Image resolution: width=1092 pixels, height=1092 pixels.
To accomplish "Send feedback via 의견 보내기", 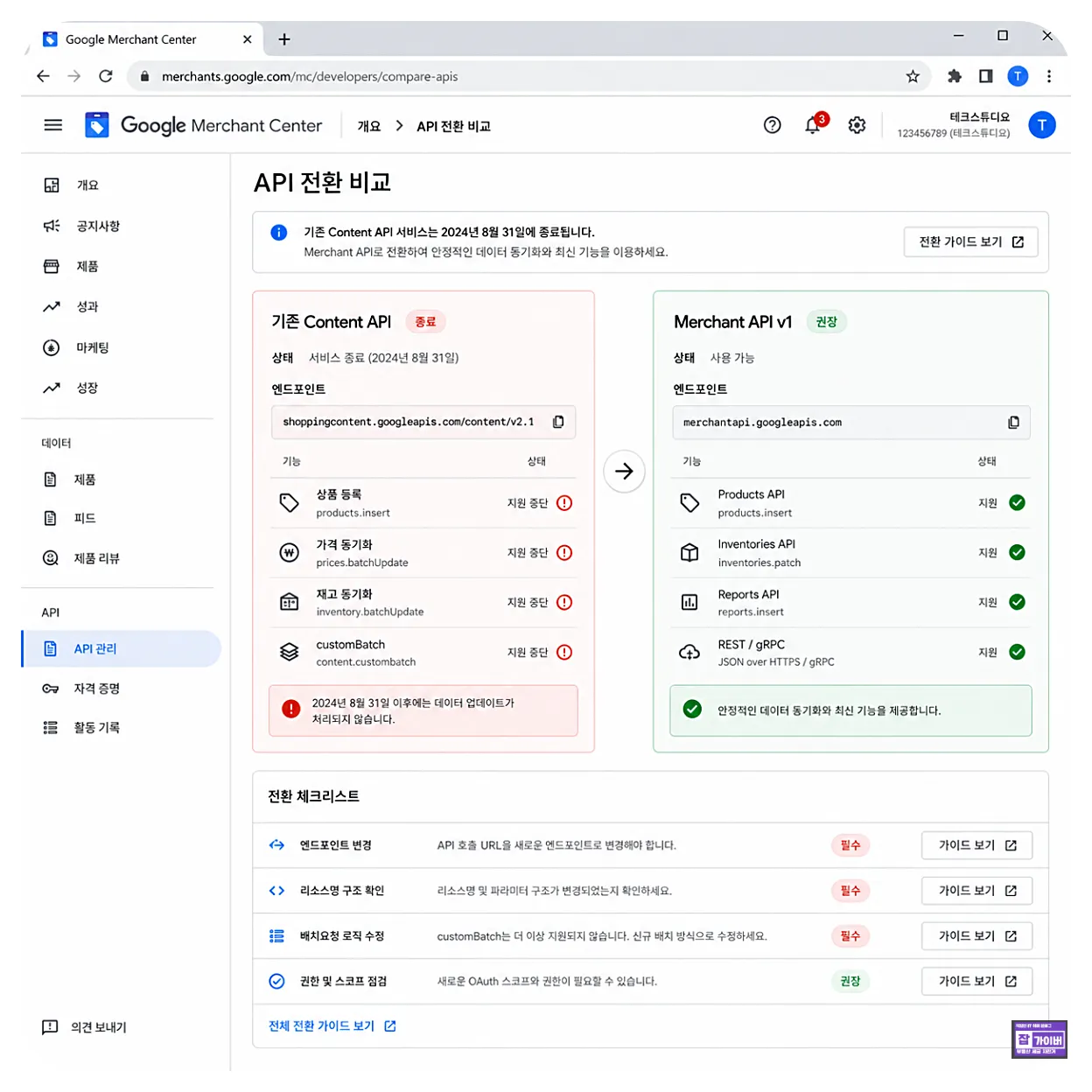I will pos(85,1027).
